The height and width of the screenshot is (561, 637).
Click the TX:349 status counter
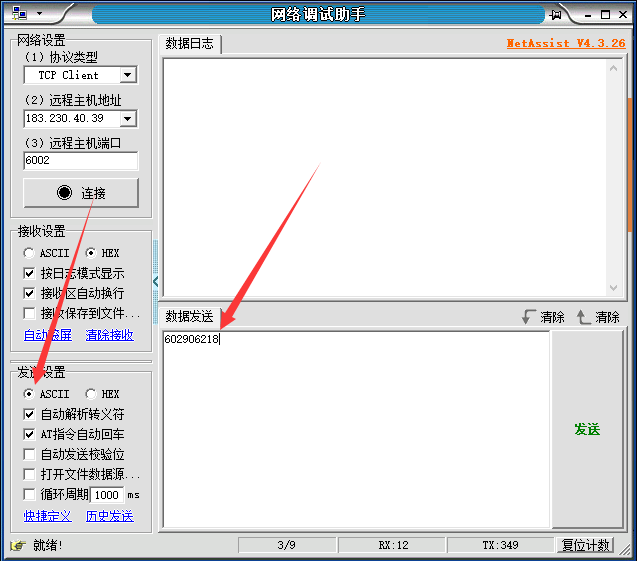500,545
